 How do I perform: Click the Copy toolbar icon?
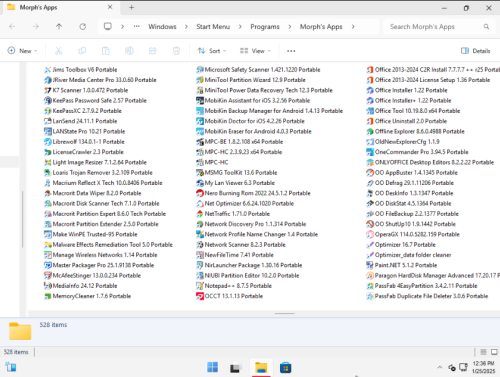pyautogui.click(x=82, y=51)
